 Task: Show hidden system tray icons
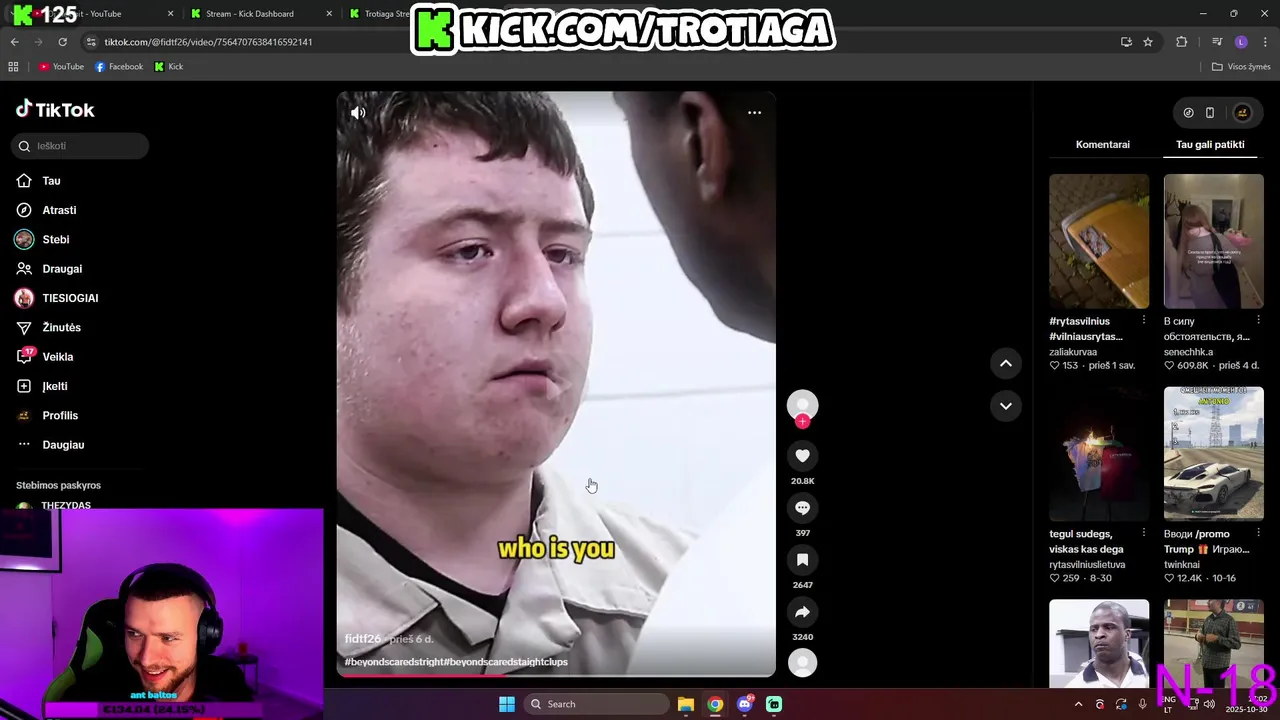pyautogui.click(x=1078, y=704)
